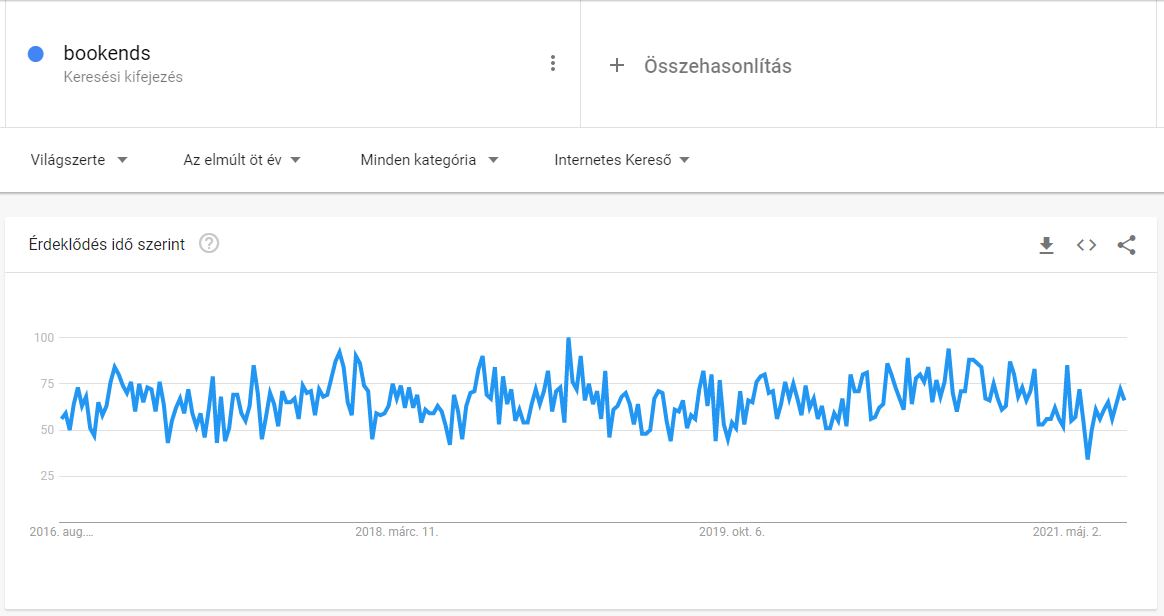Select the chart peak at value 100

[569, 339]
